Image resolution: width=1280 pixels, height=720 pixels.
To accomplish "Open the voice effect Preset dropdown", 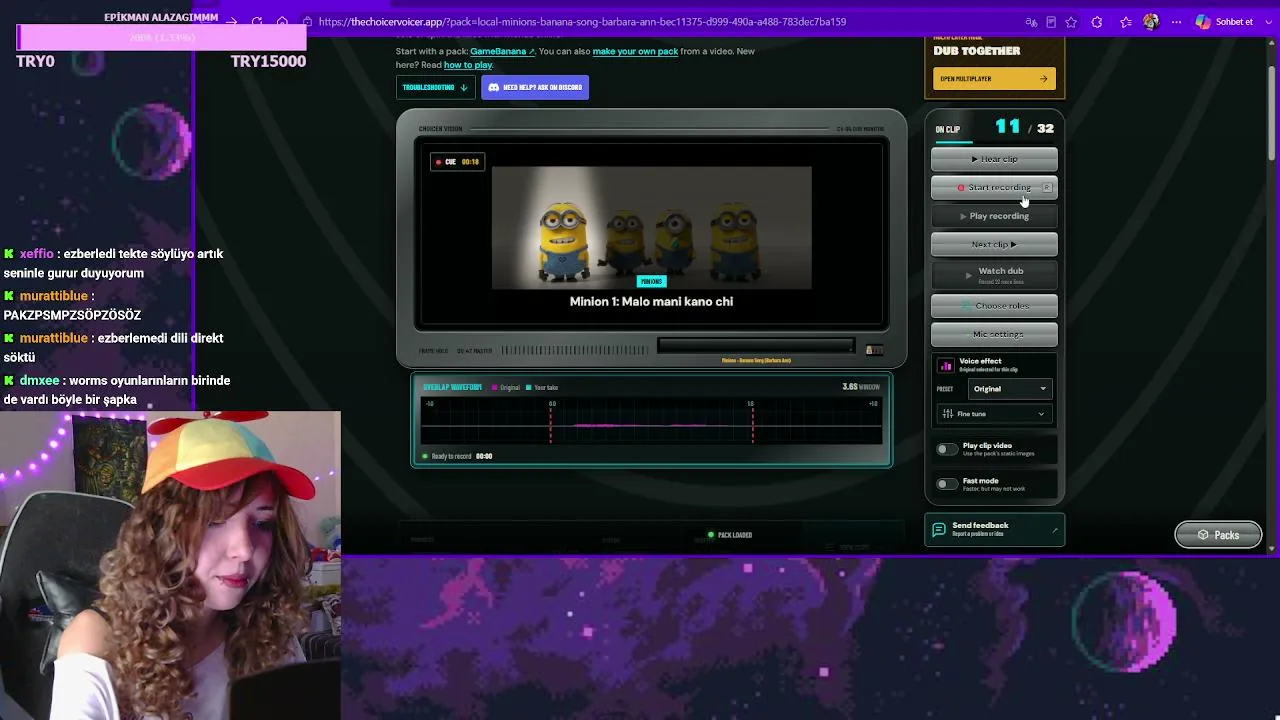I will pos(1011,389).
